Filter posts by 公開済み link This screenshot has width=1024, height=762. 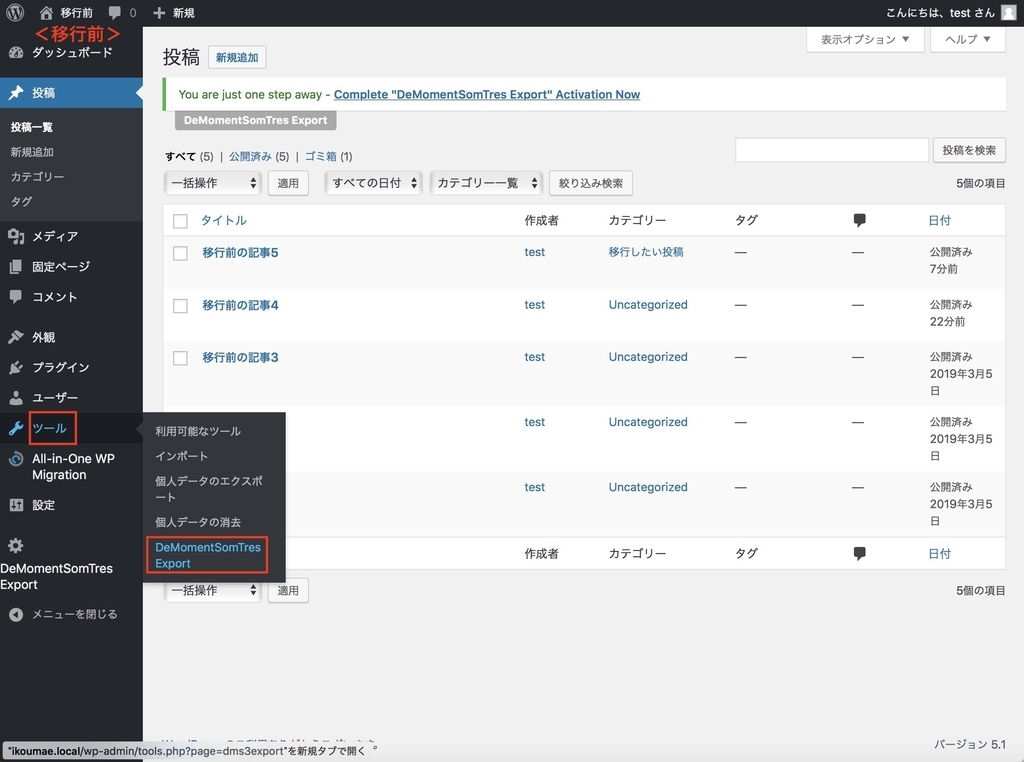(x=250, y=156)
